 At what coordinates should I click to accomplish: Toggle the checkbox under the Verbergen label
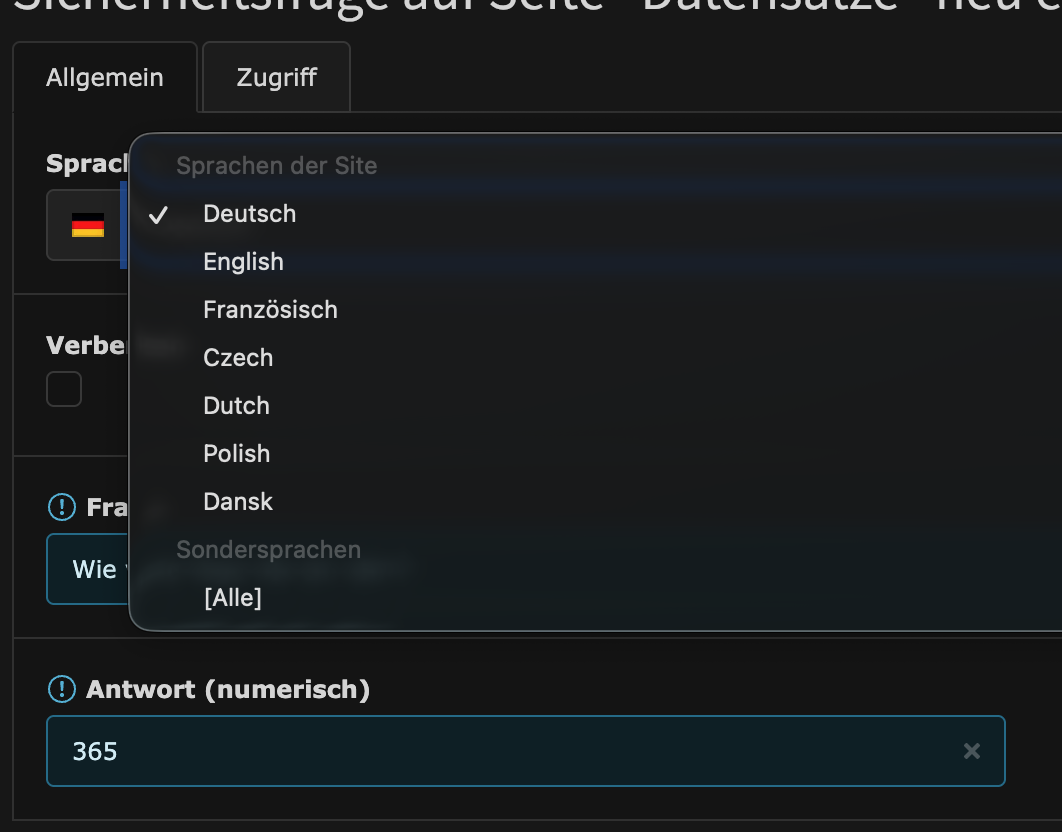tap(64, 389)
